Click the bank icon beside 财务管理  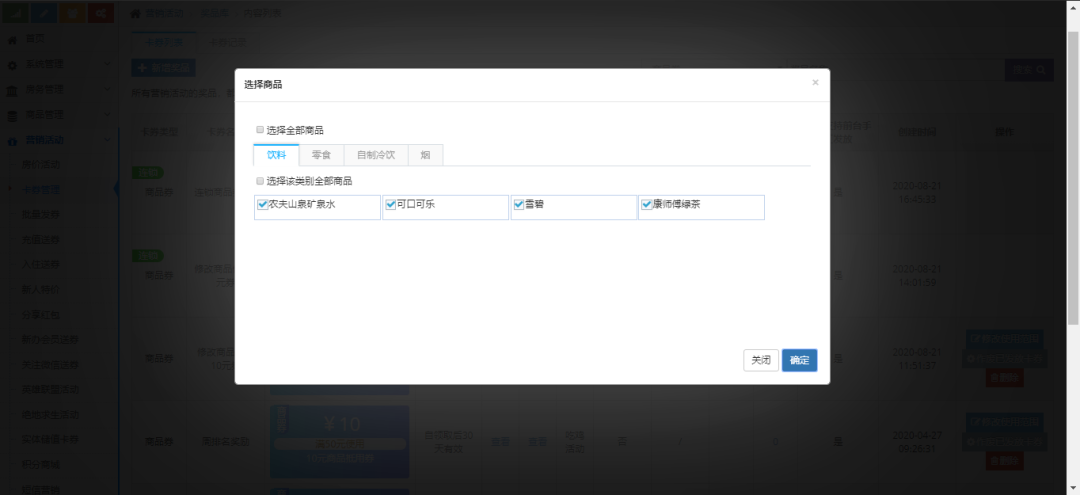(x=12, y=90)
